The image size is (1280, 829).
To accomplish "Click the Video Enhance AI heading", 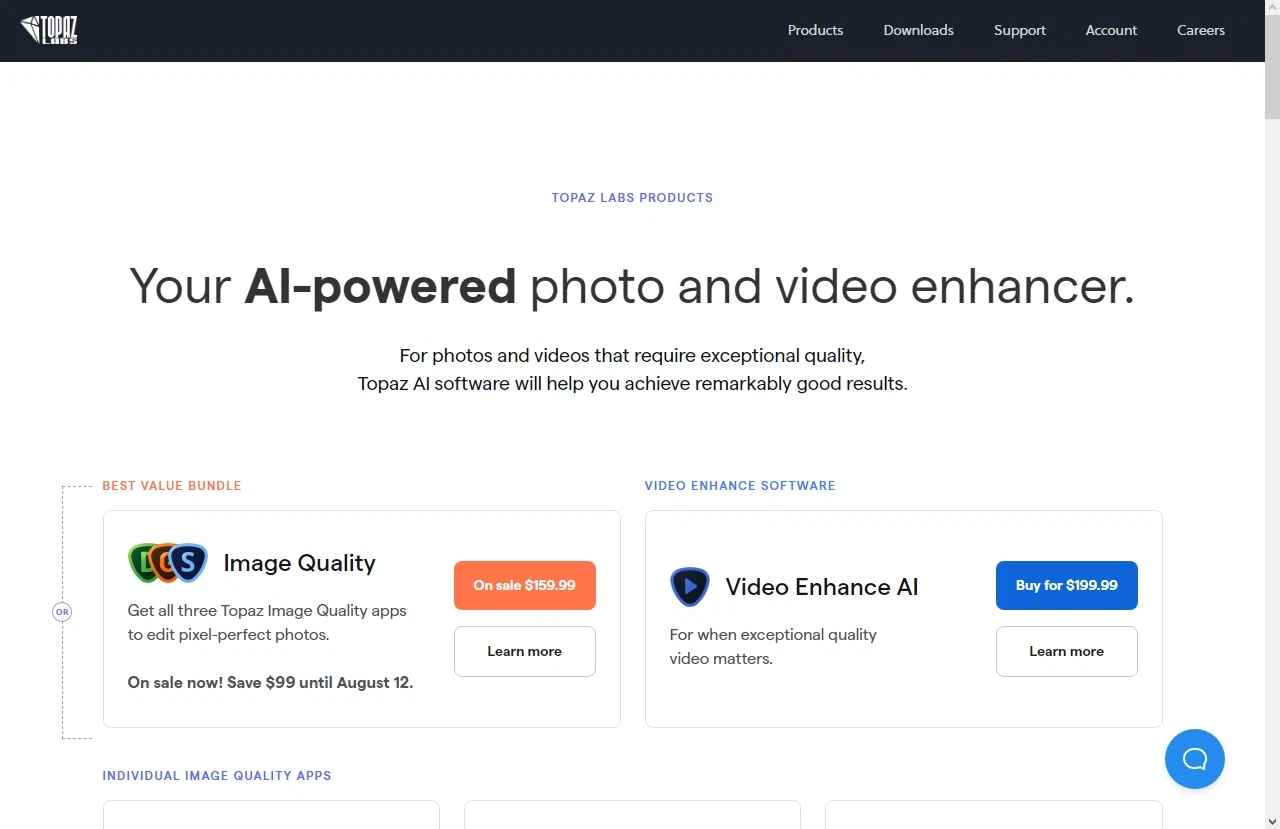I will tap(821, 587).
